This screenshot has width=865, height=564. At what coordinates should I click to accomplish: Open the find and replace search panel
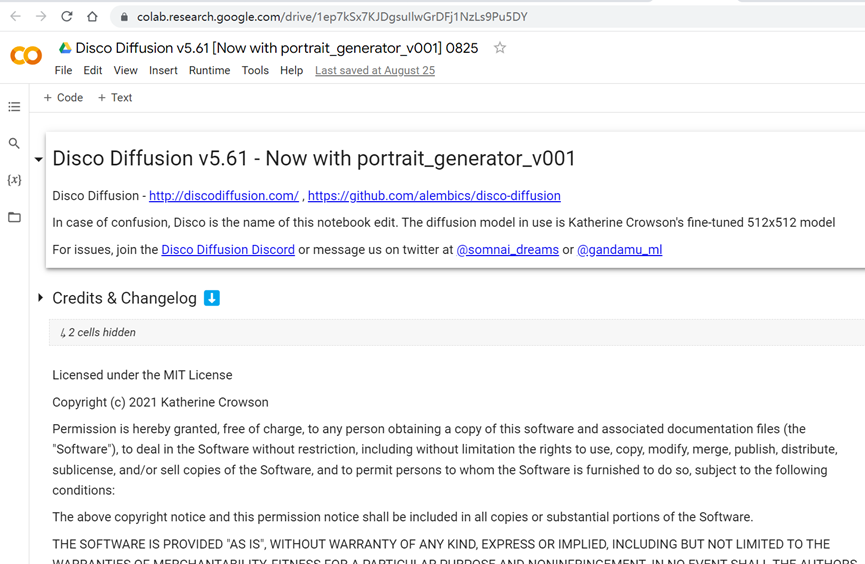tap(14, 143)
